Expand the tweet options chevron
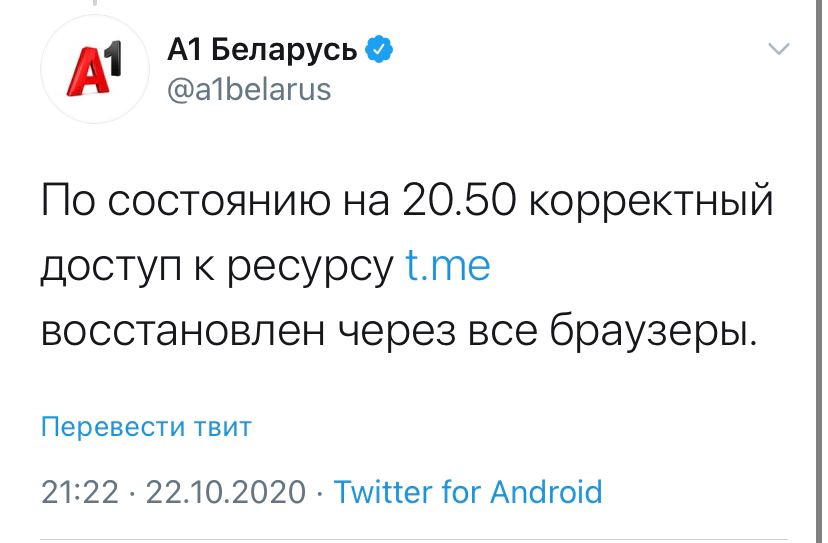The image size is (828, 543). point(777,49)
